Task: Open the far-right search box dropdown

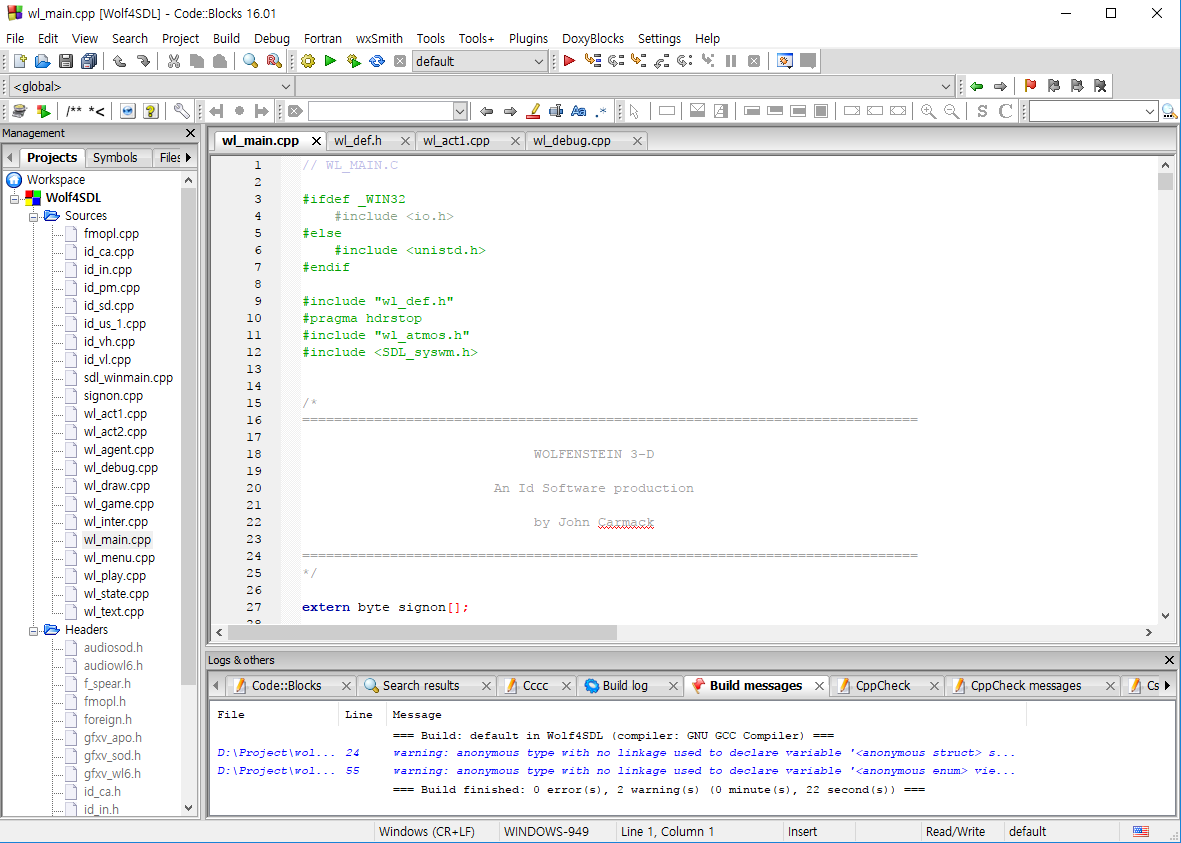Action: coord(1149,111)
